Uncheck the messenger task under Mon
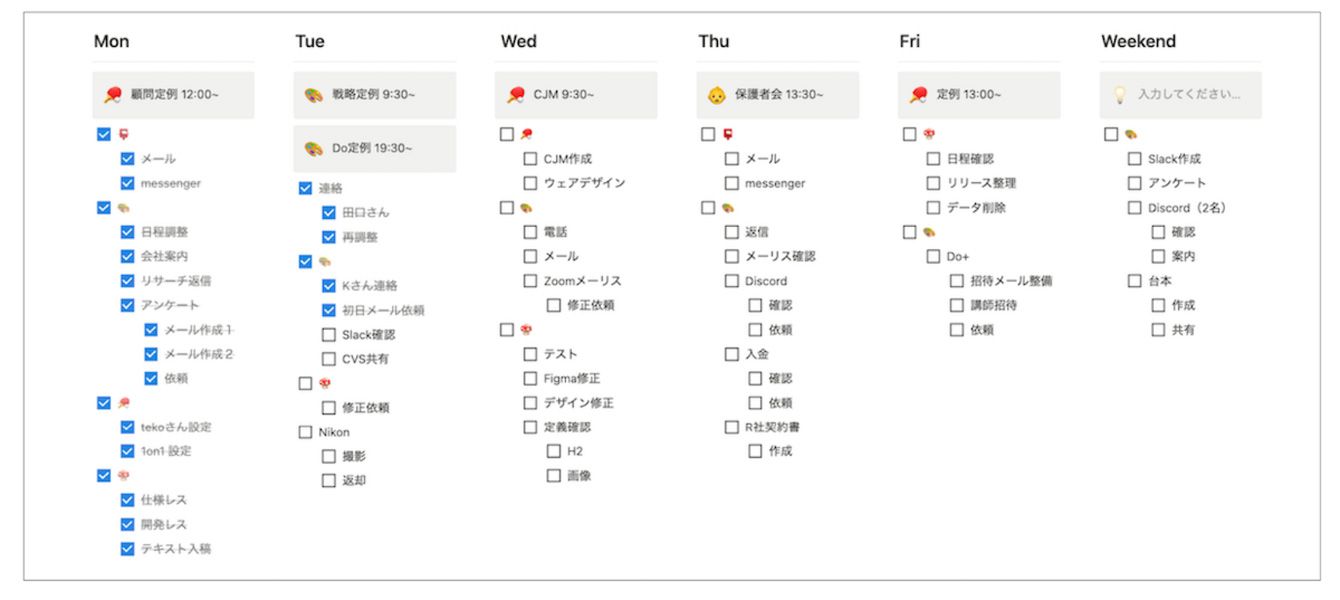This screenshot has height=600, width=1340. (x=127, y=183)
